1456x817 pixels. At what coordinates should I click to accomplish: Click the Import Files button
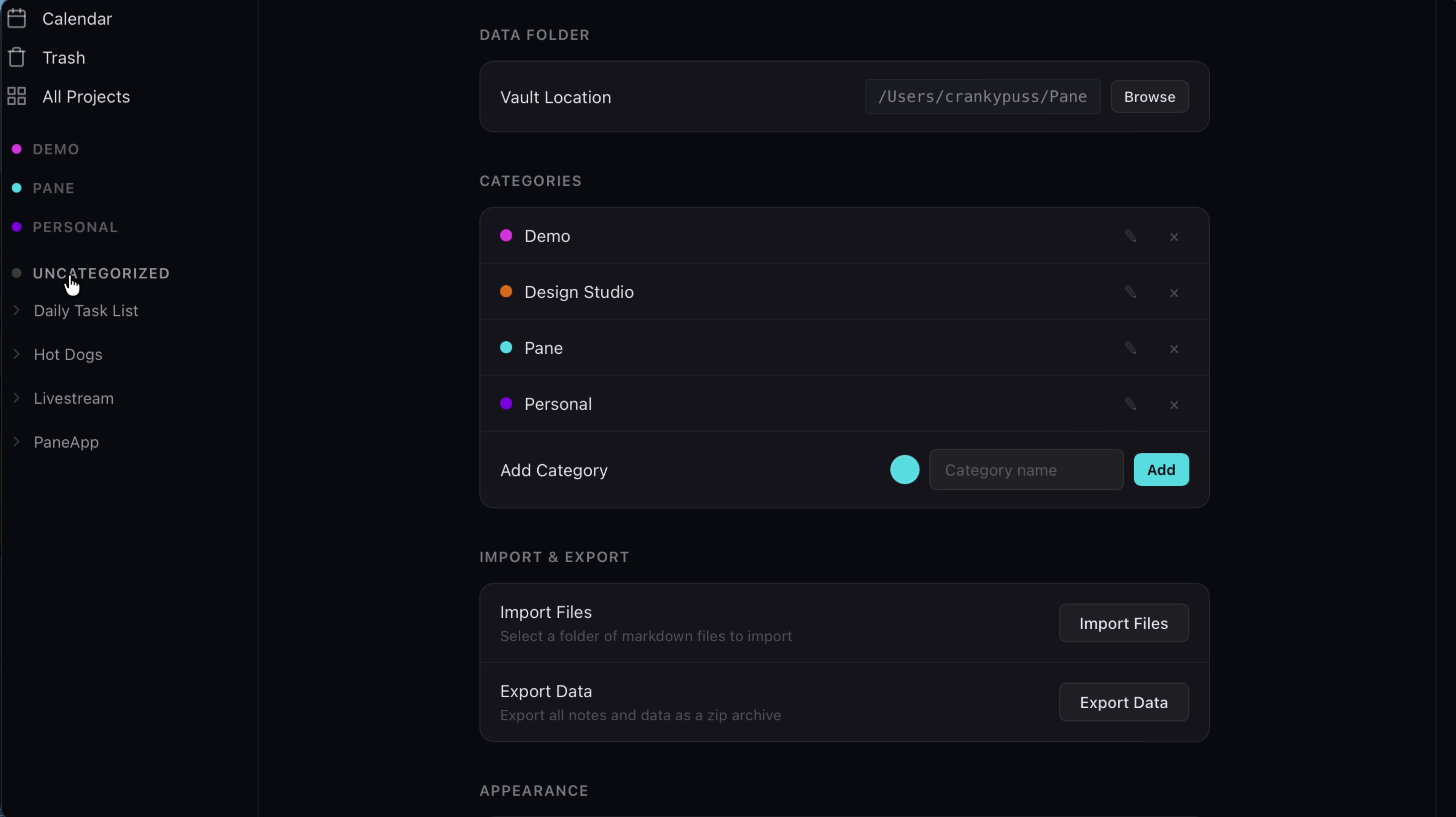pos(1123,623)
